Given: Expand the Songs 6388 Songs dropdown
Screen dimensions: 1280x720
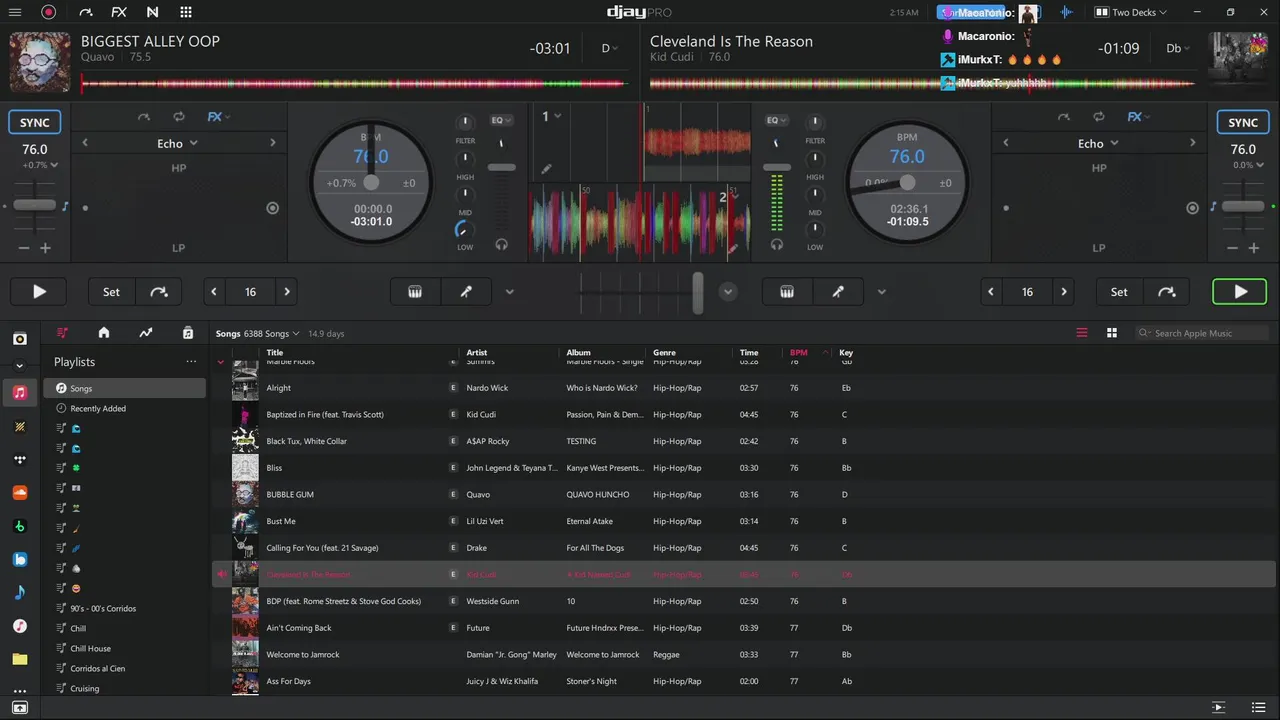Looking at the screenshot, I should click(x=259, y=333).
